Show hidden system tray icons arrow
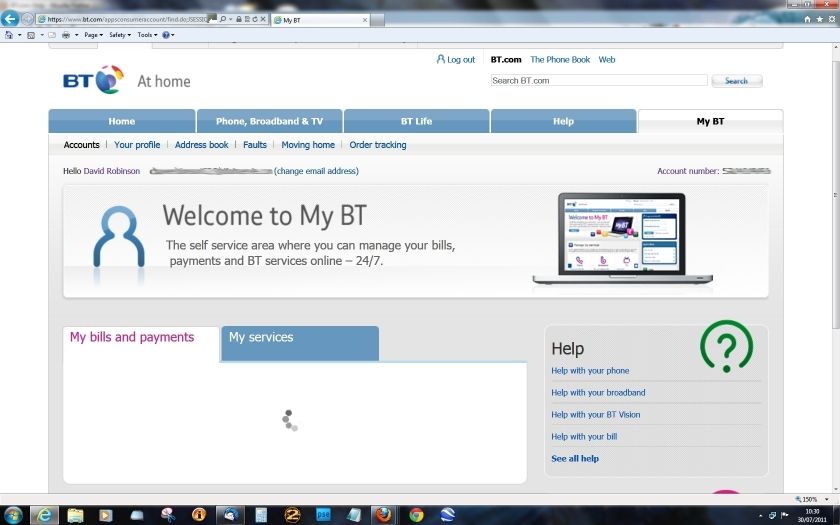Screen dimensions: 840x525 pos(761,516)
